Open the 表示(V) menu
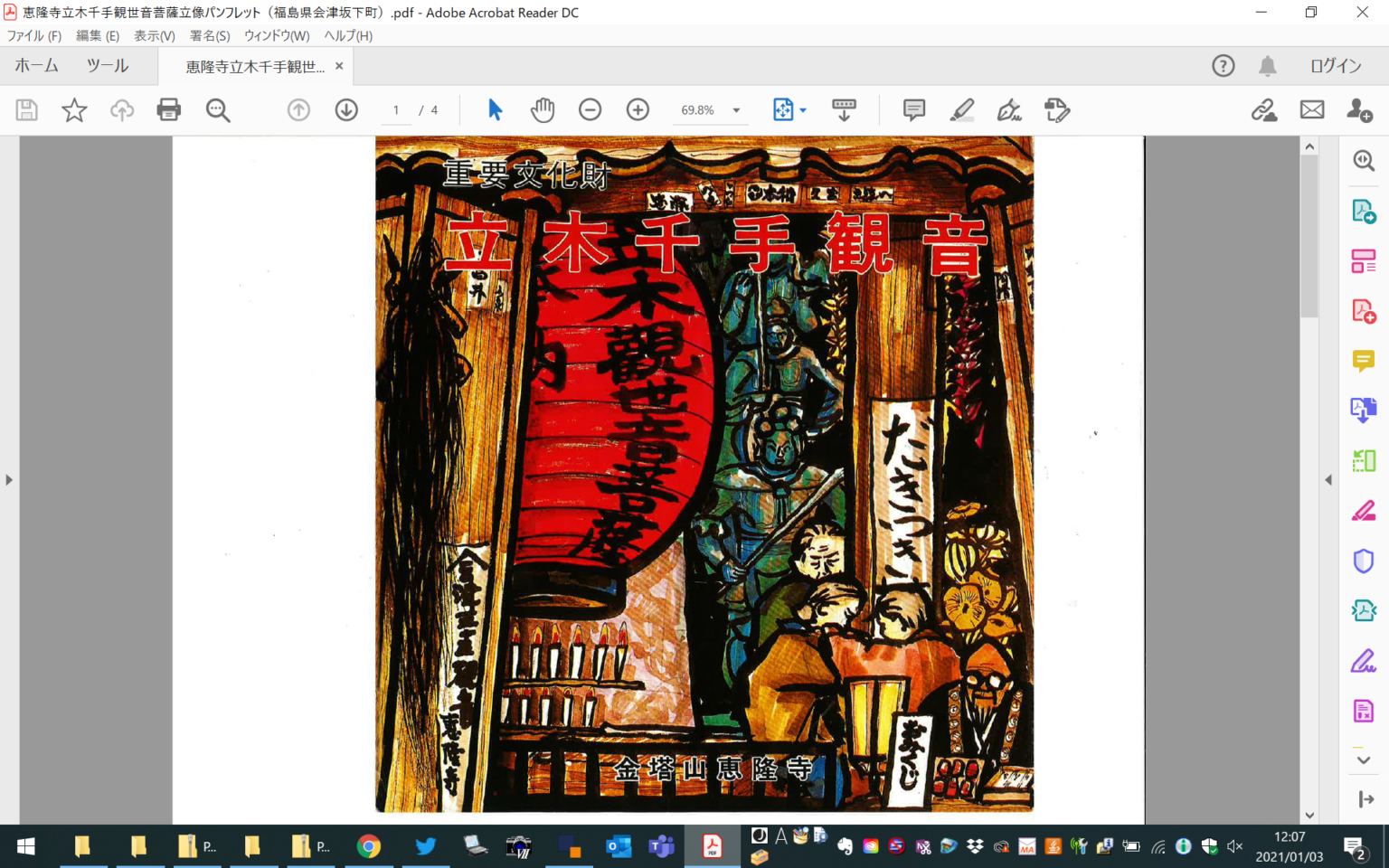Screen dimensions: 1389x868 [155, 36]
